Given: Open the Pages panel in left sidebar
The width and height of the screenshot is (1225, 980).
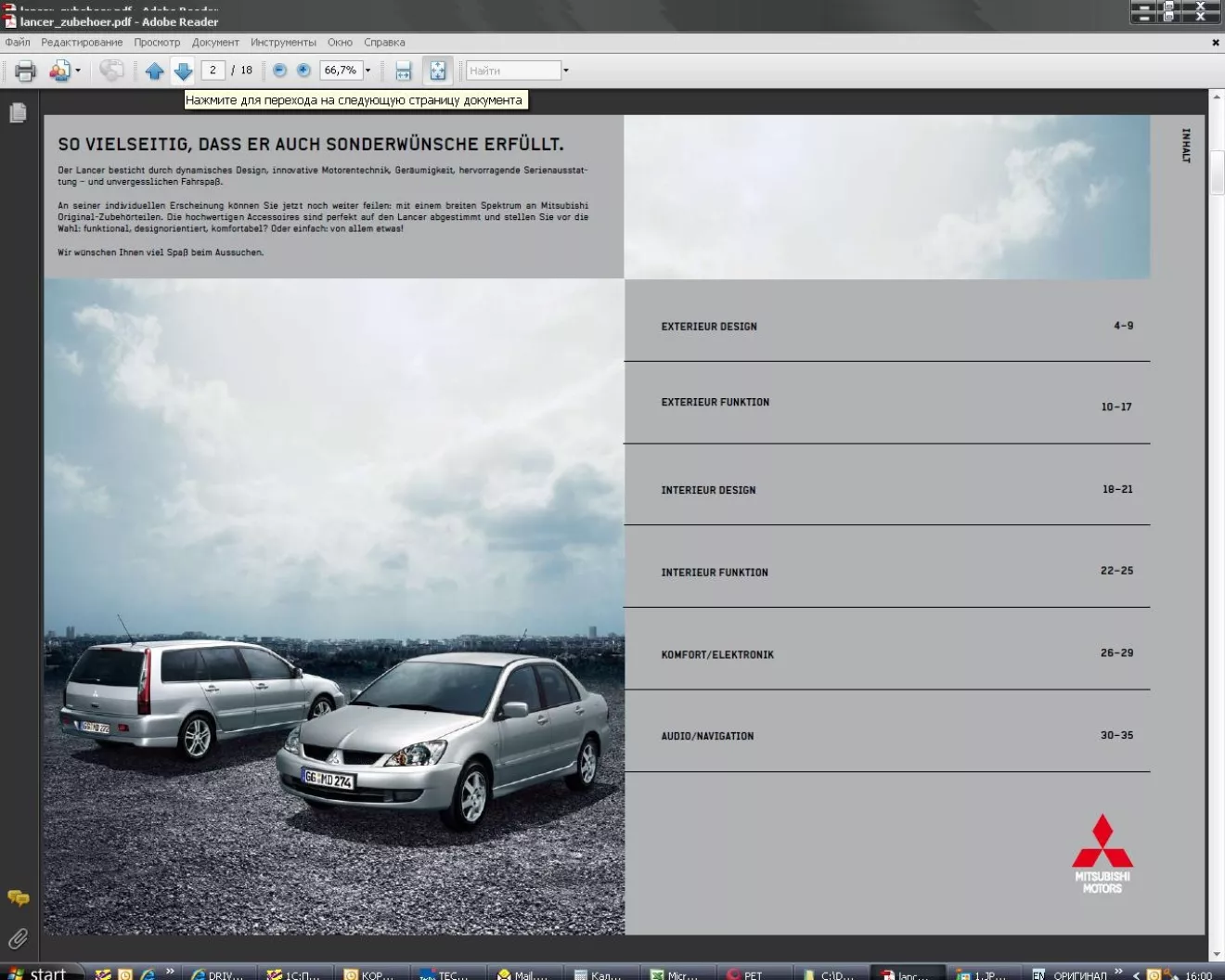Looking at the screenshot, I should click(x=18, y=113).
